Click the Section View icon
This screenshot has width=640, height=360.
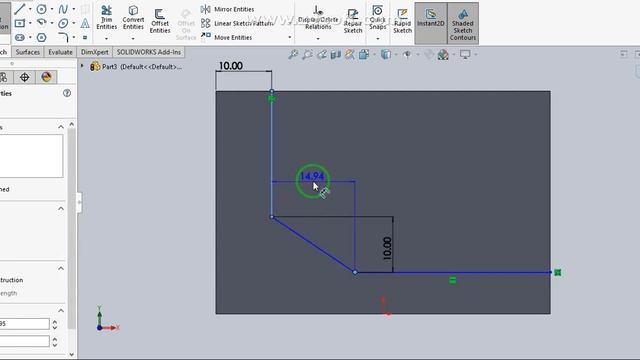[336, 54]
